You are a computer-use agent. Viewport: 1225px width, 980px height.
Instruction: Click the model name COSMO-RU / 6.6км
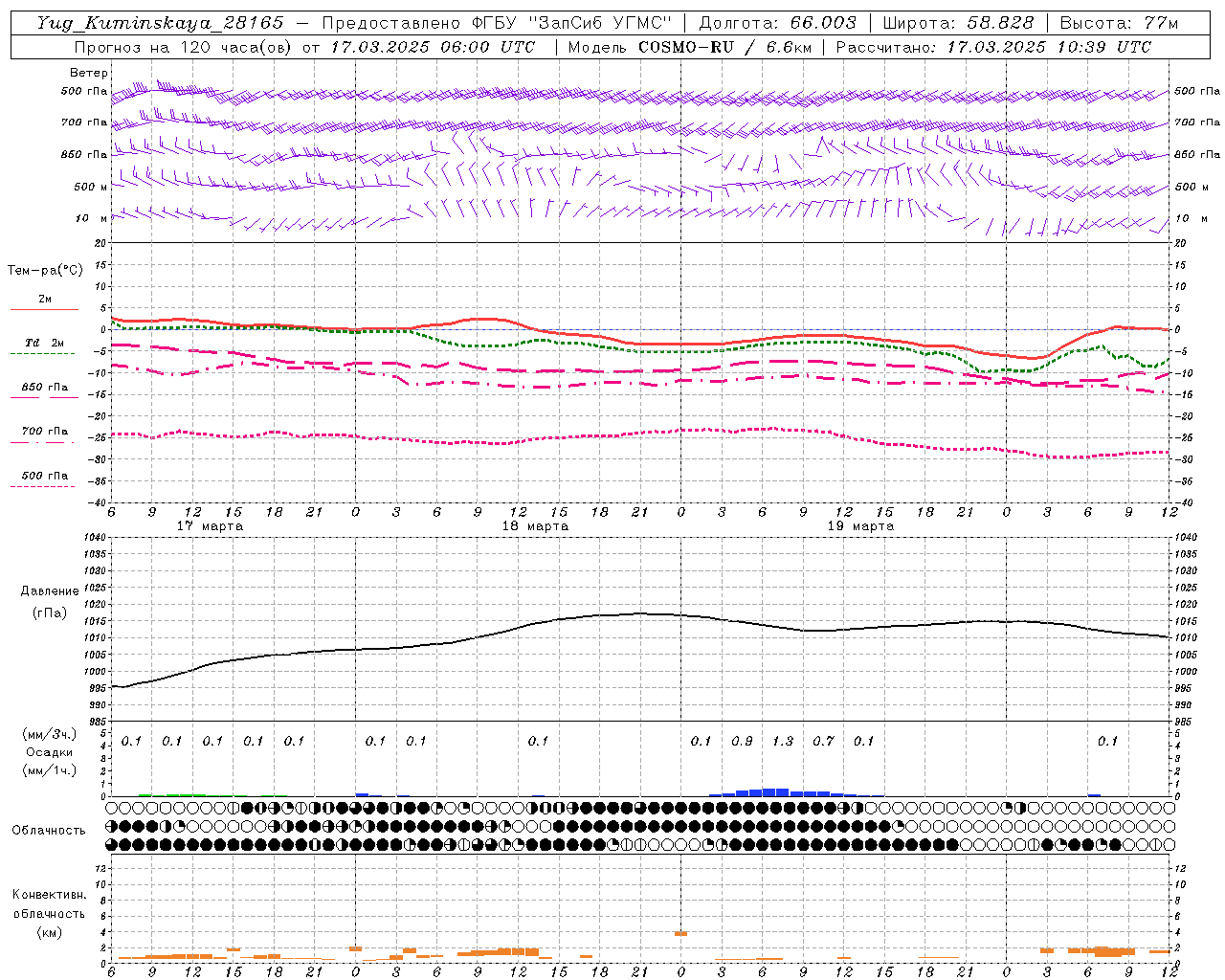[724, 47]
